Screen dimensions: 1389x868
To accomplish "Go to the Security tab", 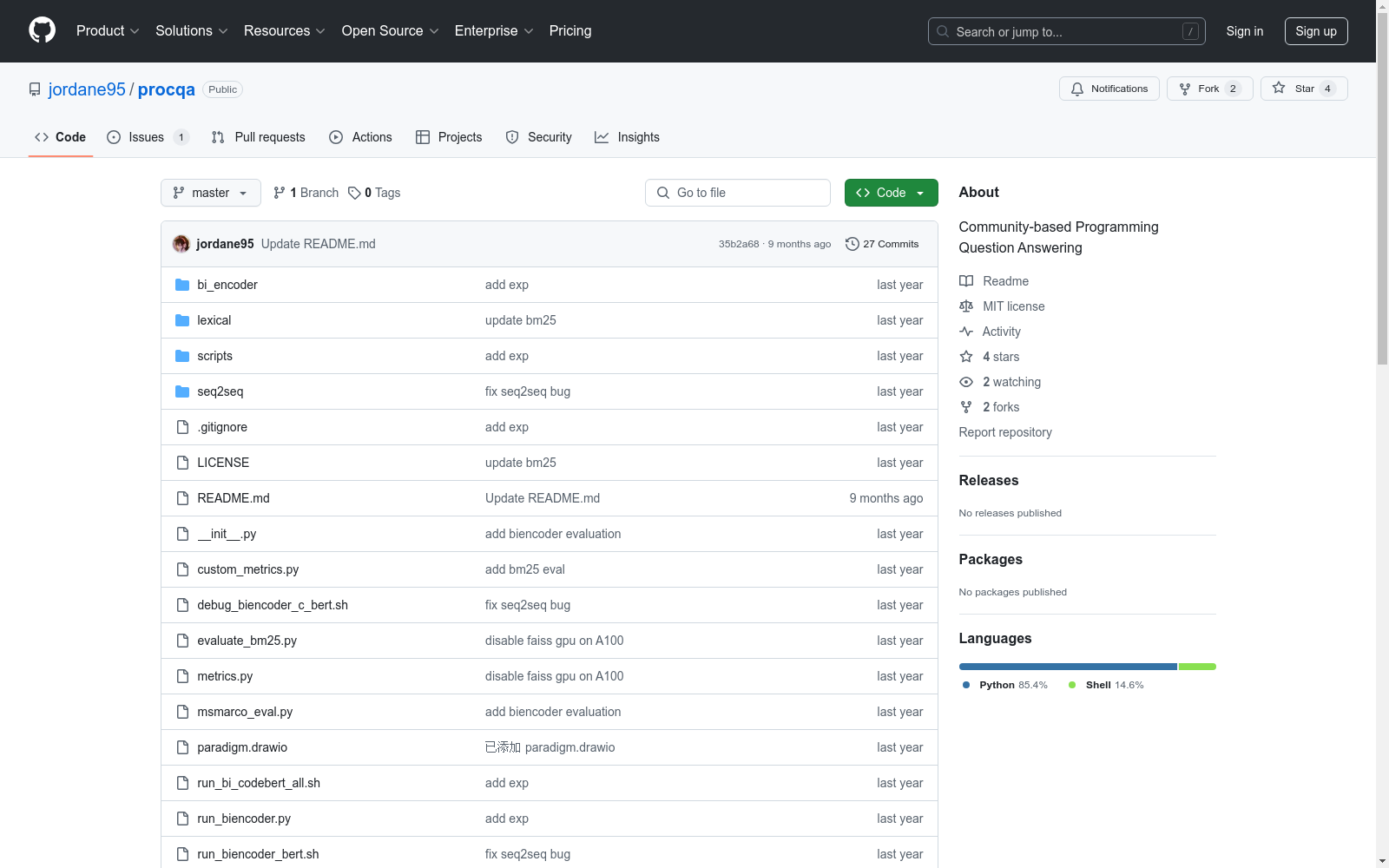I will coord(539,137).
